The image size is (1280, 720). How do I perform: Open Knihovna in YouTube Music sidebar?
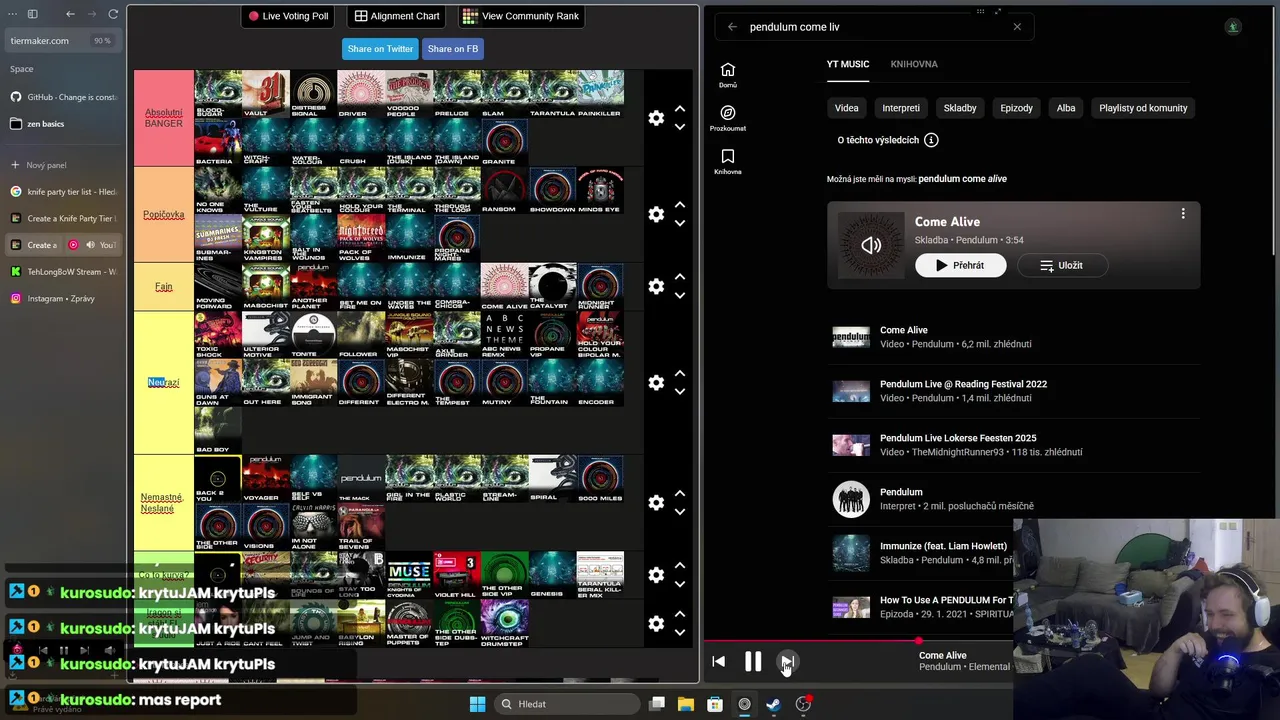point(728,162)
